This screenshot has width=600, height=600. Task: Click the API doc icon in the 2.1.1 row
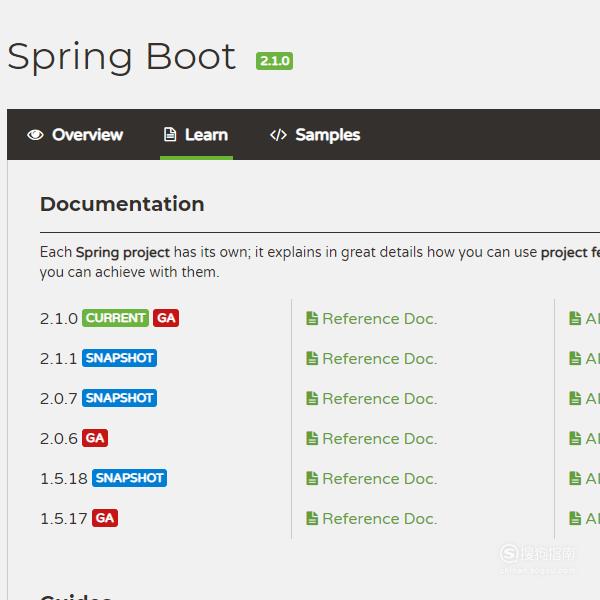(x=575, y=358)
